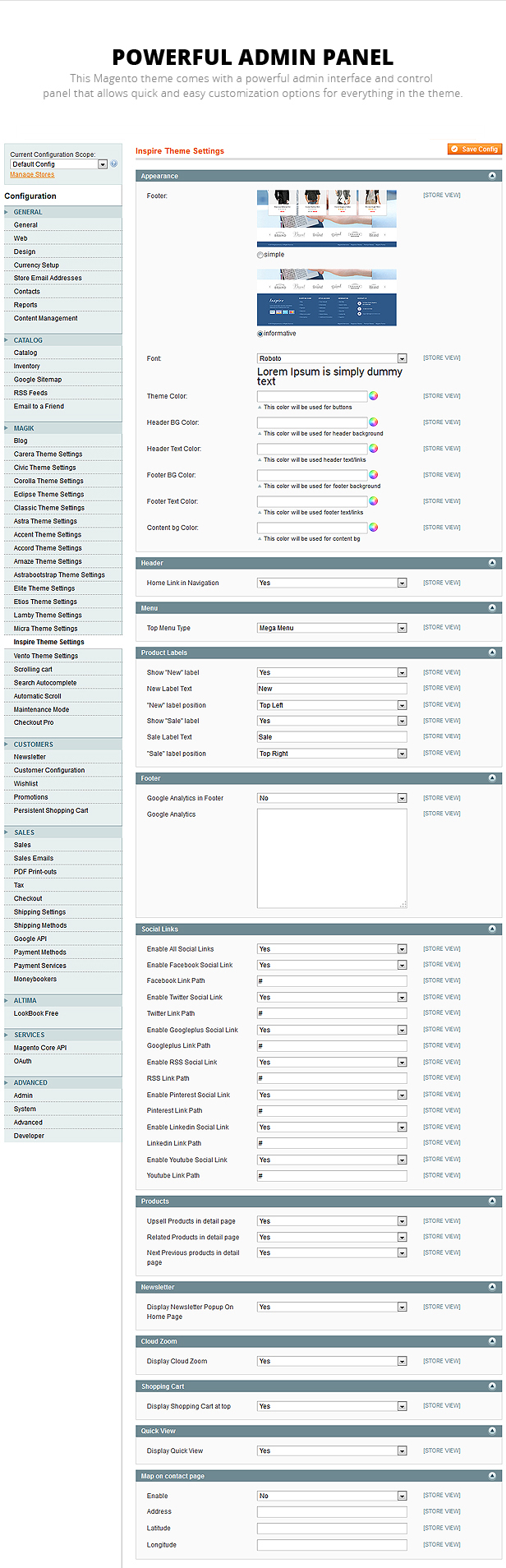Click the informative footer preview thumbnail

(327, 297)
